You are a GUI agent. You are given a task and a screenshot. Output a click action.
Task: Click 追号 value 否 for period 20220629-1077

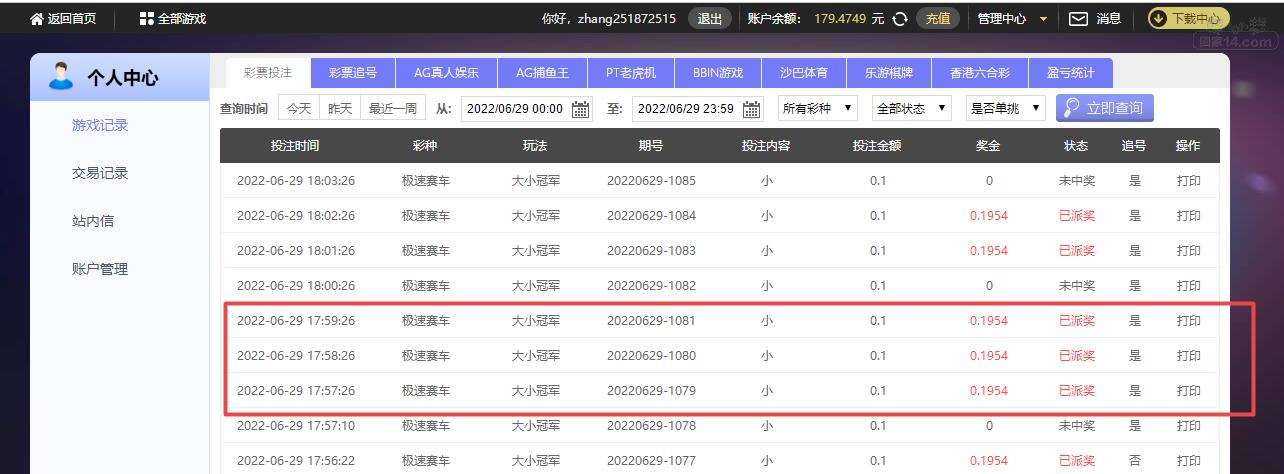tap(1135, 461)
